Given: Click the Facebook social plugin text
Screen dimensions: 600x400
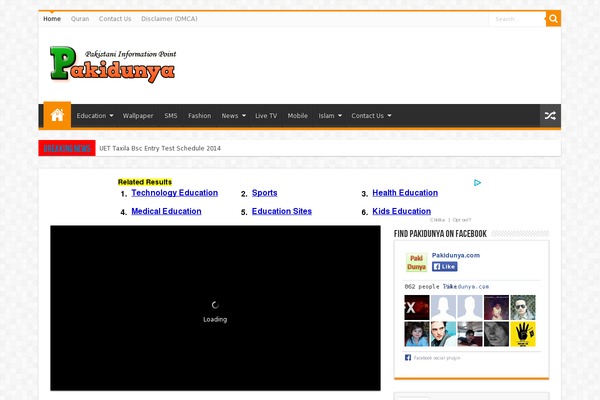Looking at the screenshot, I should 437,358.
